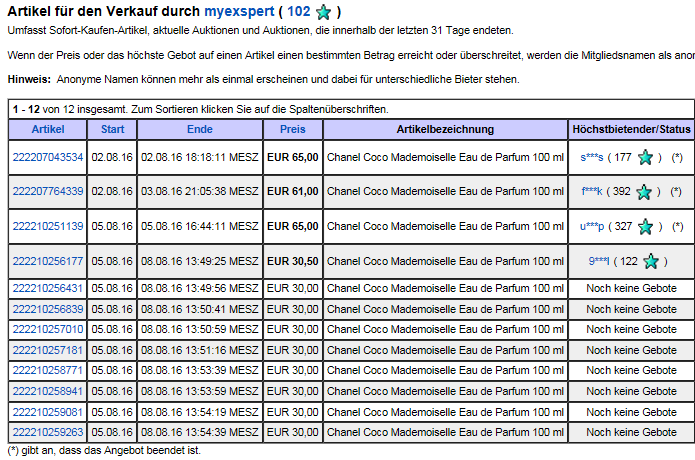This screenshot has height=460, width=695.
Task: Click feedback score 122 of bidder 9***l
Action: tap(629, 261)
